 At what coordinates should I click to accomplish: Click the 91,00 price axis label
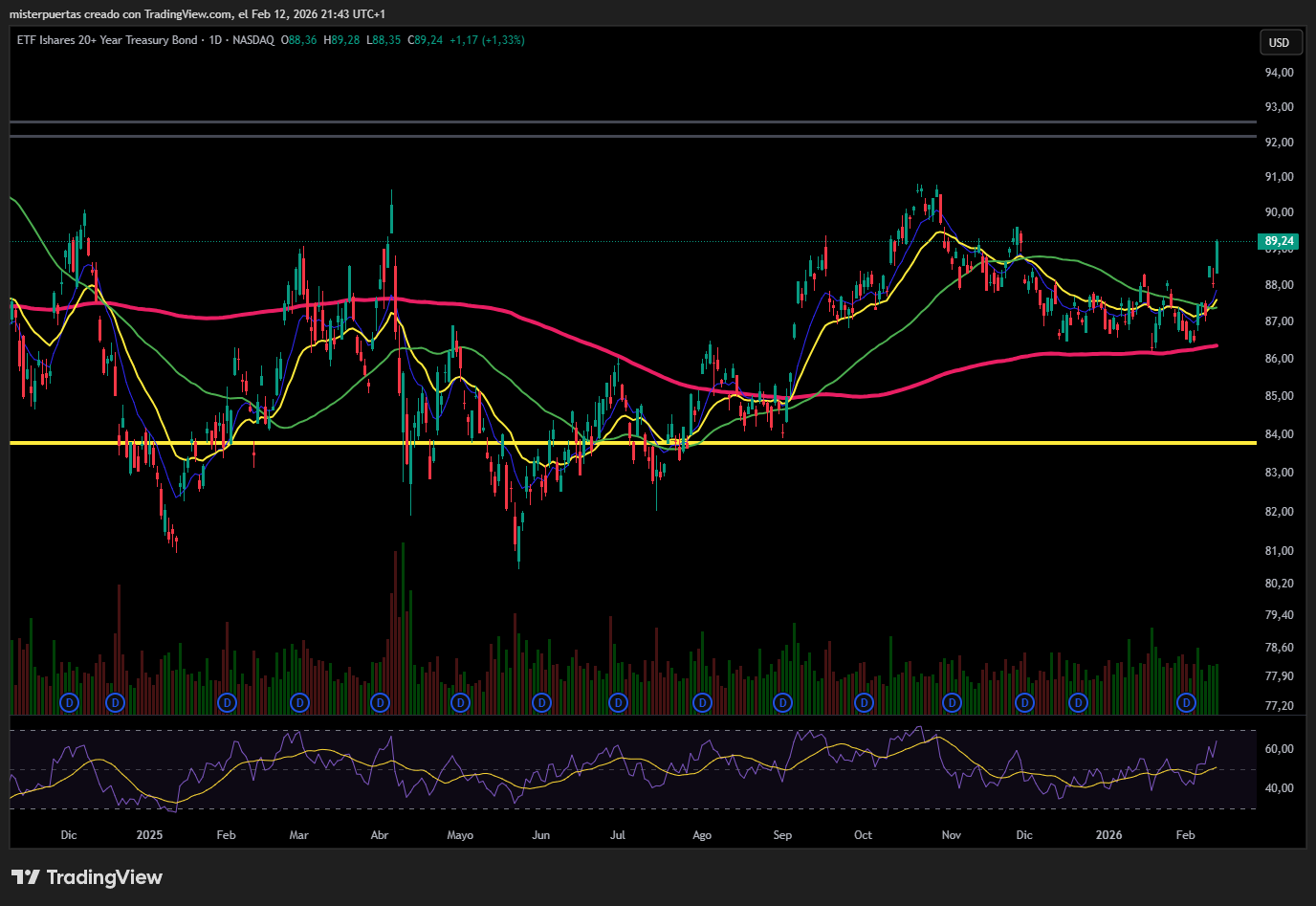(1279, 176)
